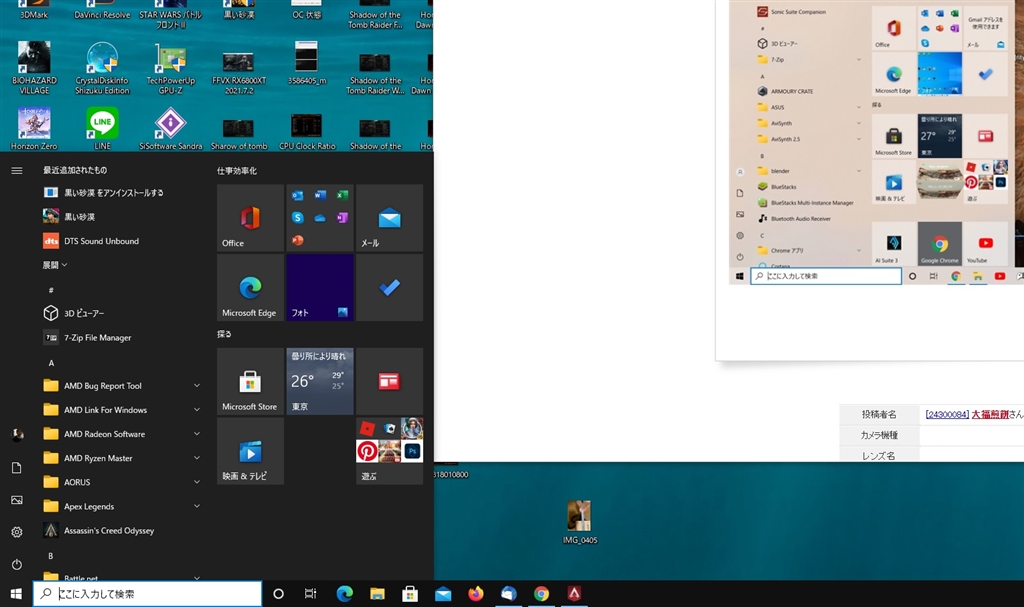Open Documents icon in Start sidebar
This screenshot has height=607, width=1024.
pyautogui.click(x=17, y=468)
